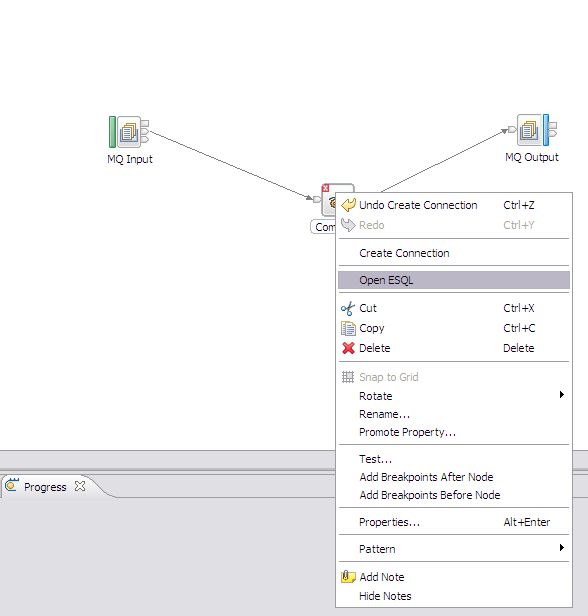The width and height of the screenshot is (588, 616).
Task: Click the Progress view icon
Action: tap(12, 486)
